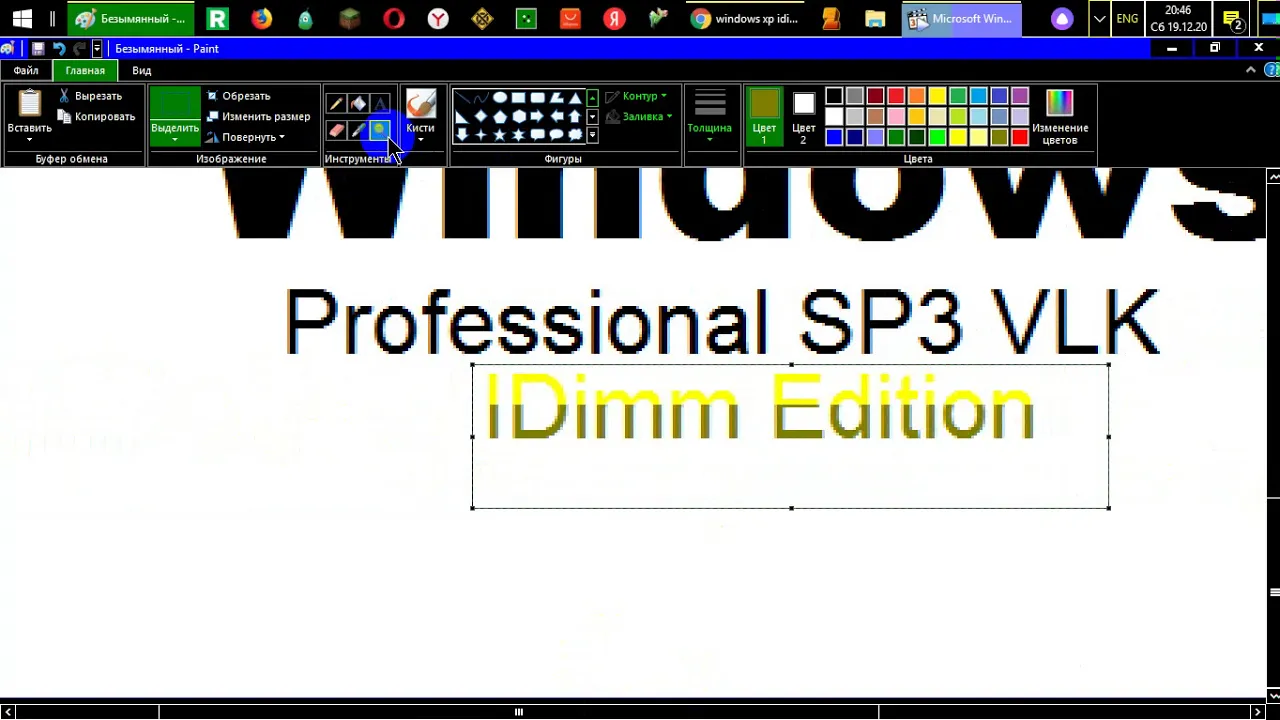Image resolution: width=1280 pixels, height=720 pixels.
Task: Open Chrome 'windows xp idi...' taskbar item
Action: pos(747,19)
